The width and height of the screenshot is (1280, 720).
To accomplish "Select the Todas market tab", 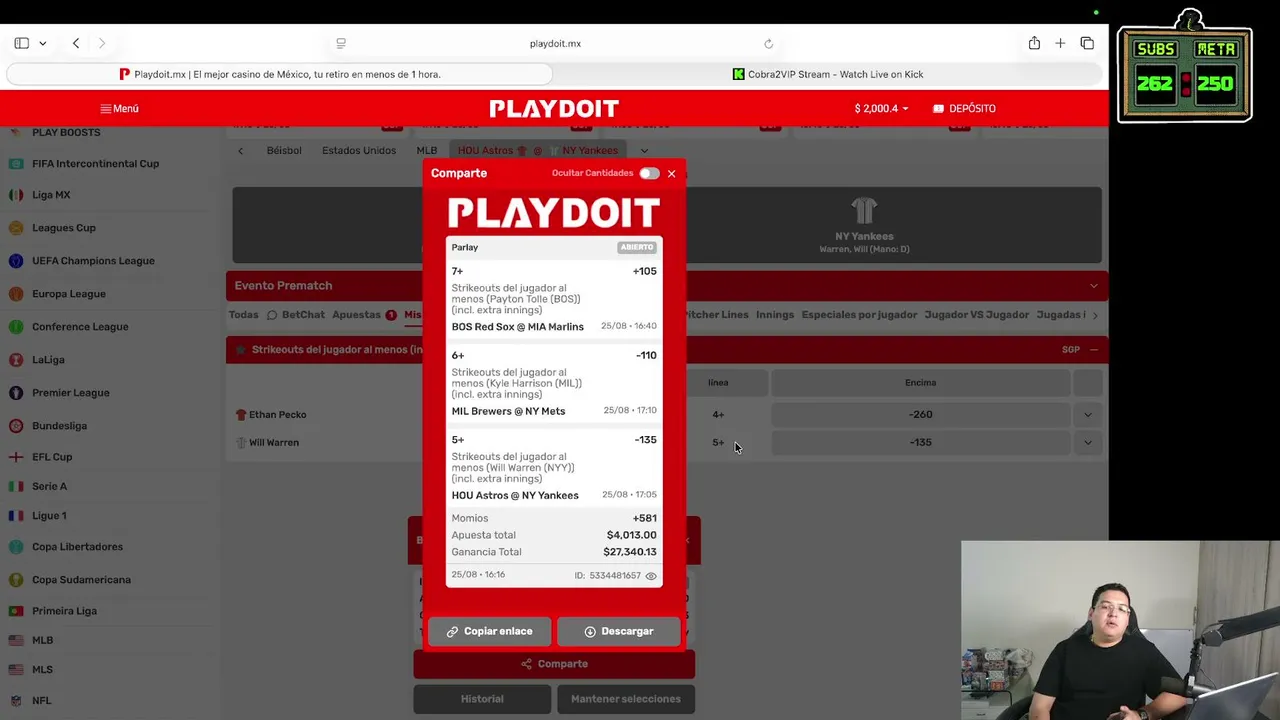I will [243, 314].
